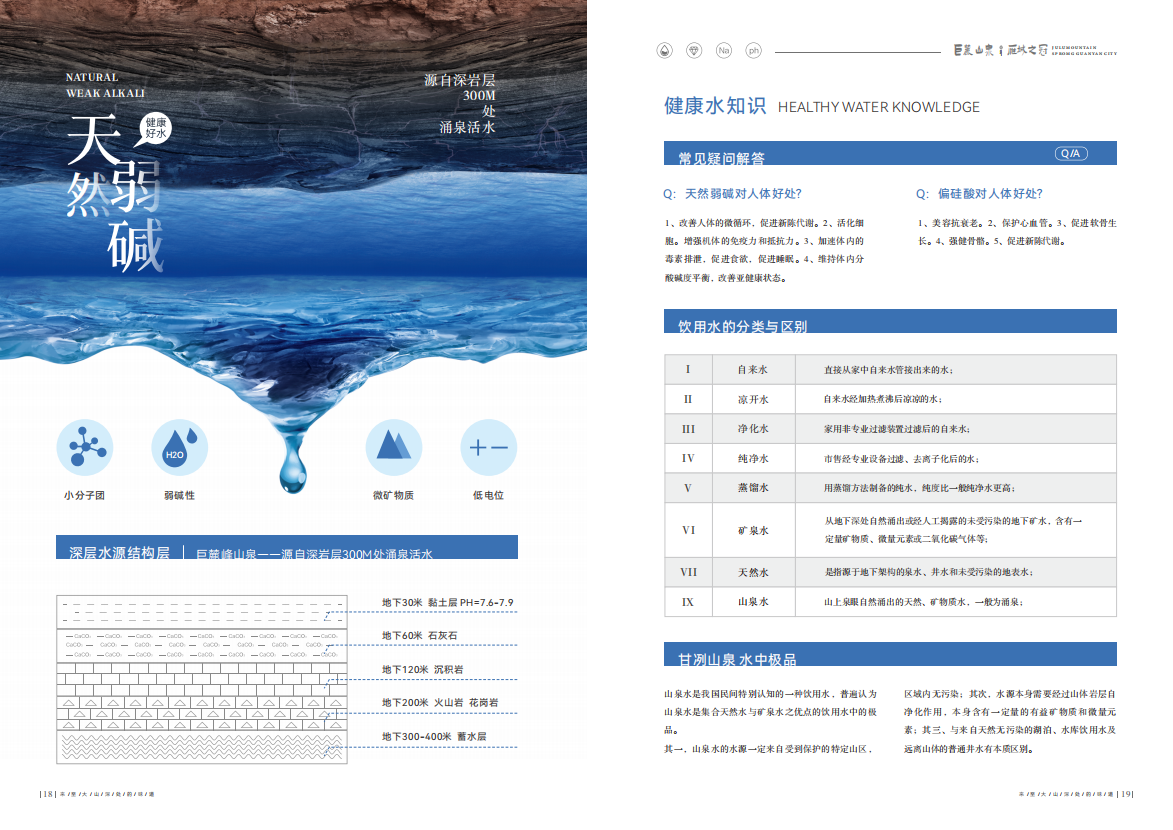
Task: Click the 地下30米 黏土层 label
Action: point(447,603)
